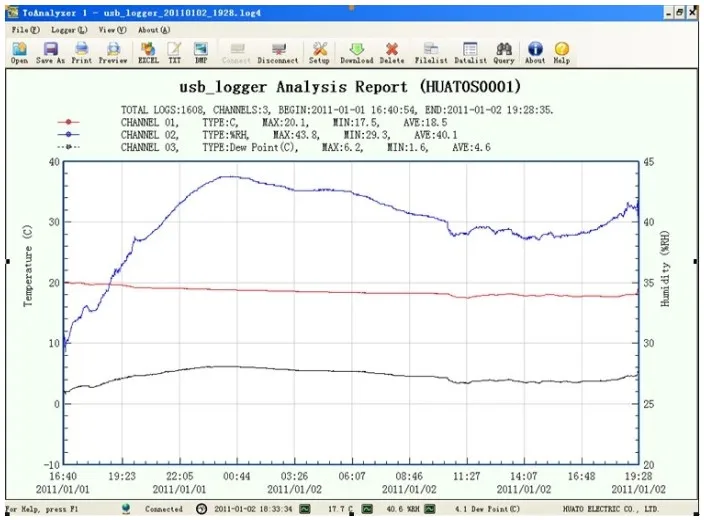704x520 pixels.
Task: Open the Filelist view
Action: coord(431,50)
